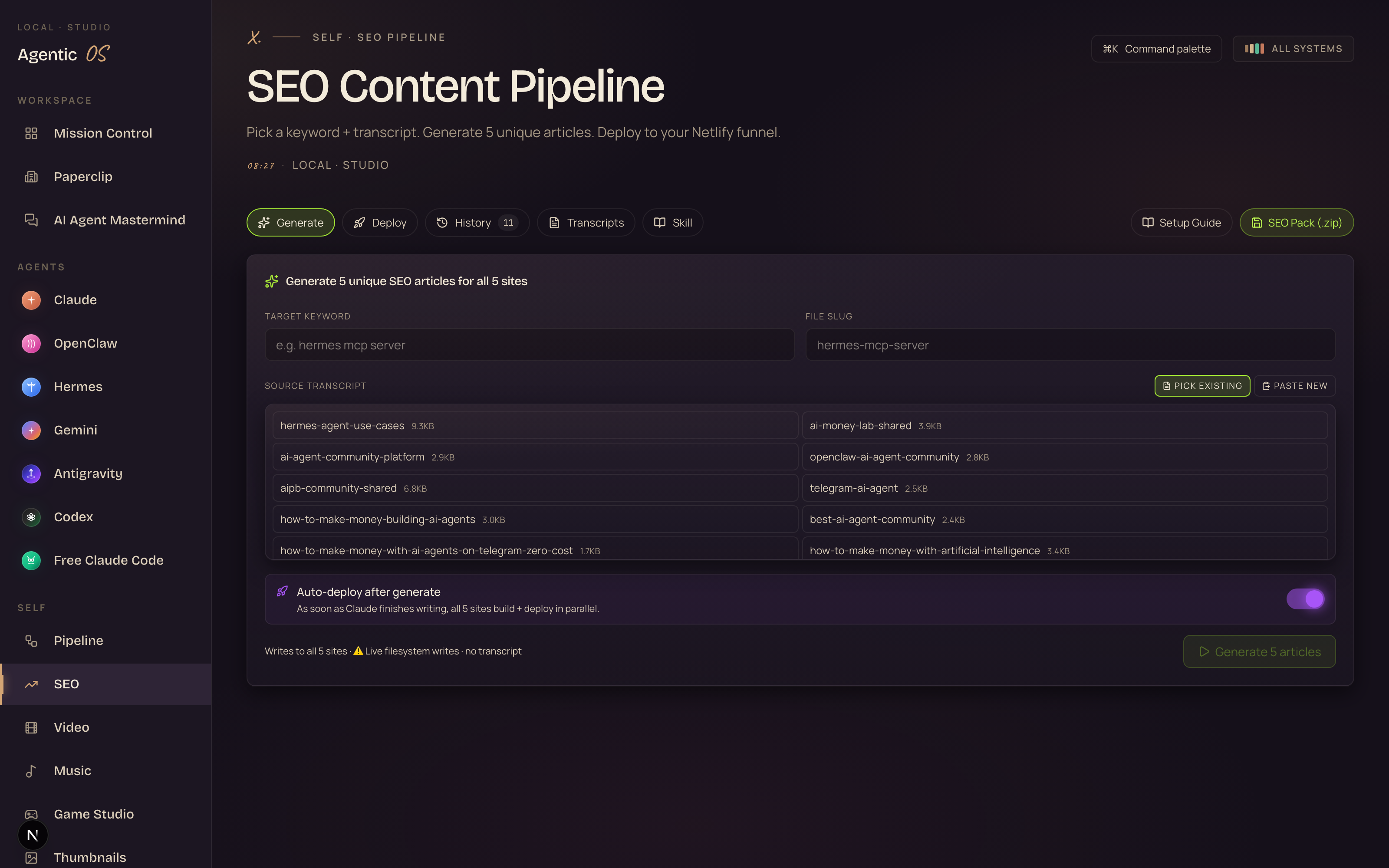Open the Command palette button
The height and width of the screenshot is (868, 1389).
[1156, 49]
